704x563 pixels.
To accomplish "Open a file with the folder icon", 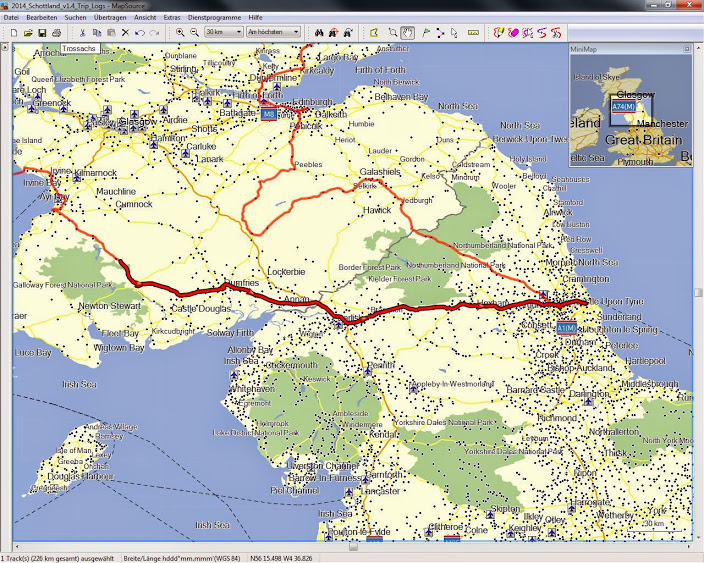I will (x=28, y=32).
